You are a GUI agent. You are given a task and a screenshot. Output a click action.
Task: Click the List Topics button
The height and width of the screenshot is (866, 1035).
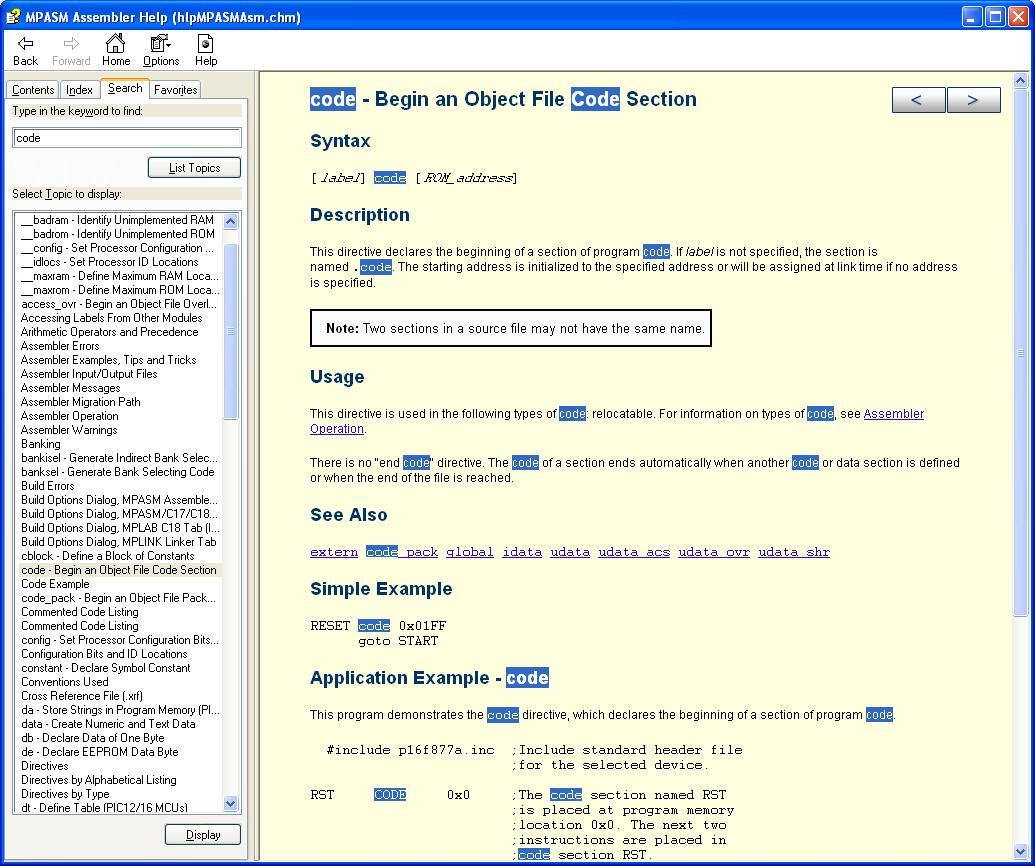coord(194,168)
